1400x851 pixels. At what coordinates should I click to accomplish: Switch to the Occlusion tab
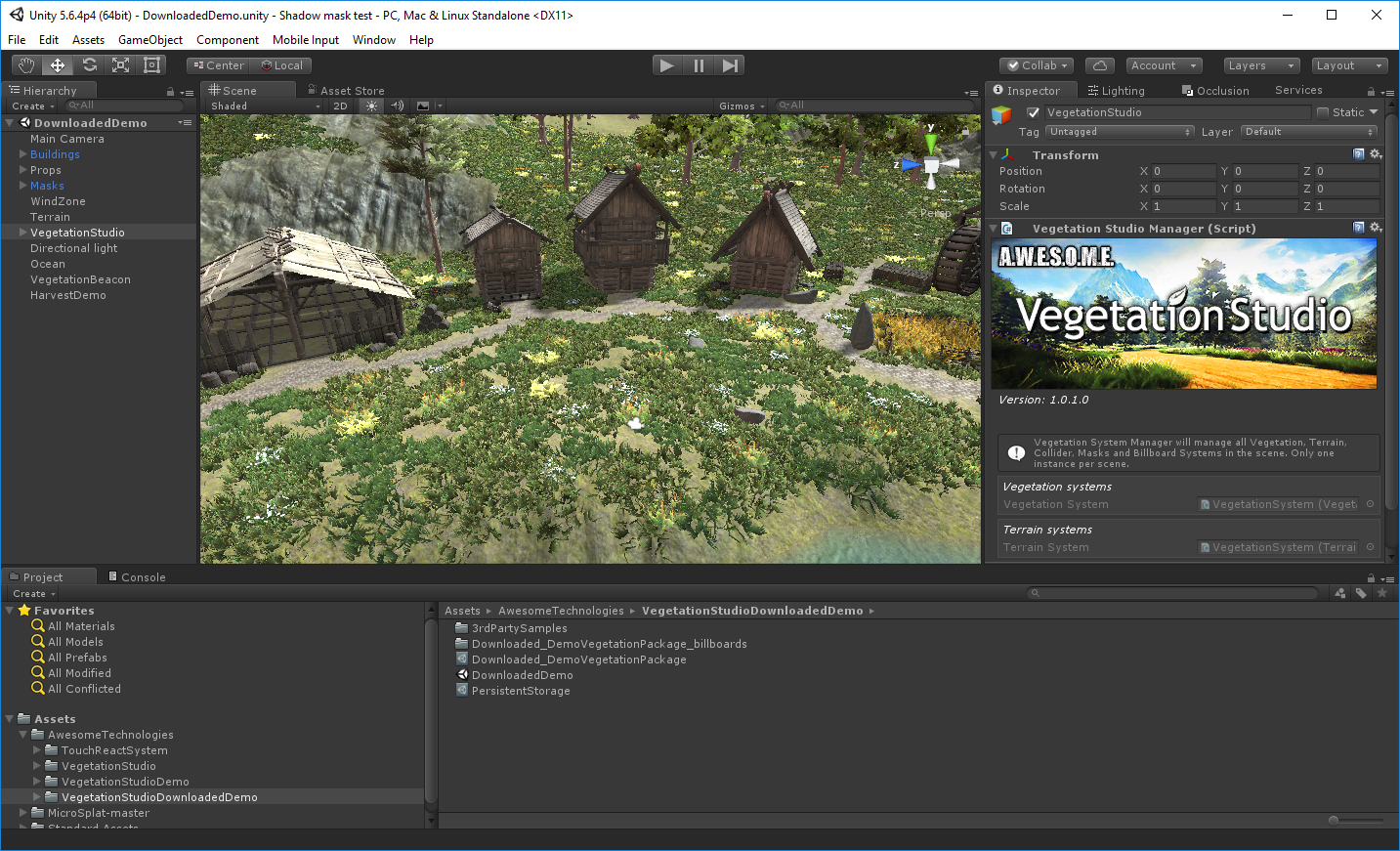[1215, 91]
